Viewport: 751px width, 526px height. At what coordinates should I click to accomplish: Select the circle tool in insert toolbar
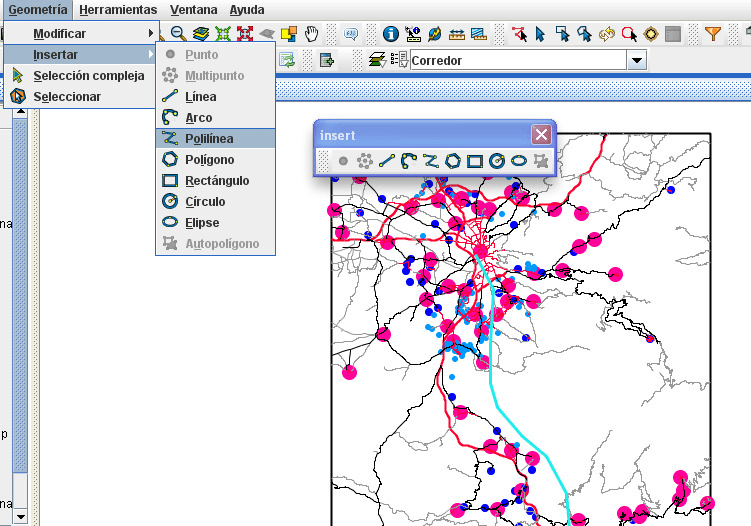(497, 160)
